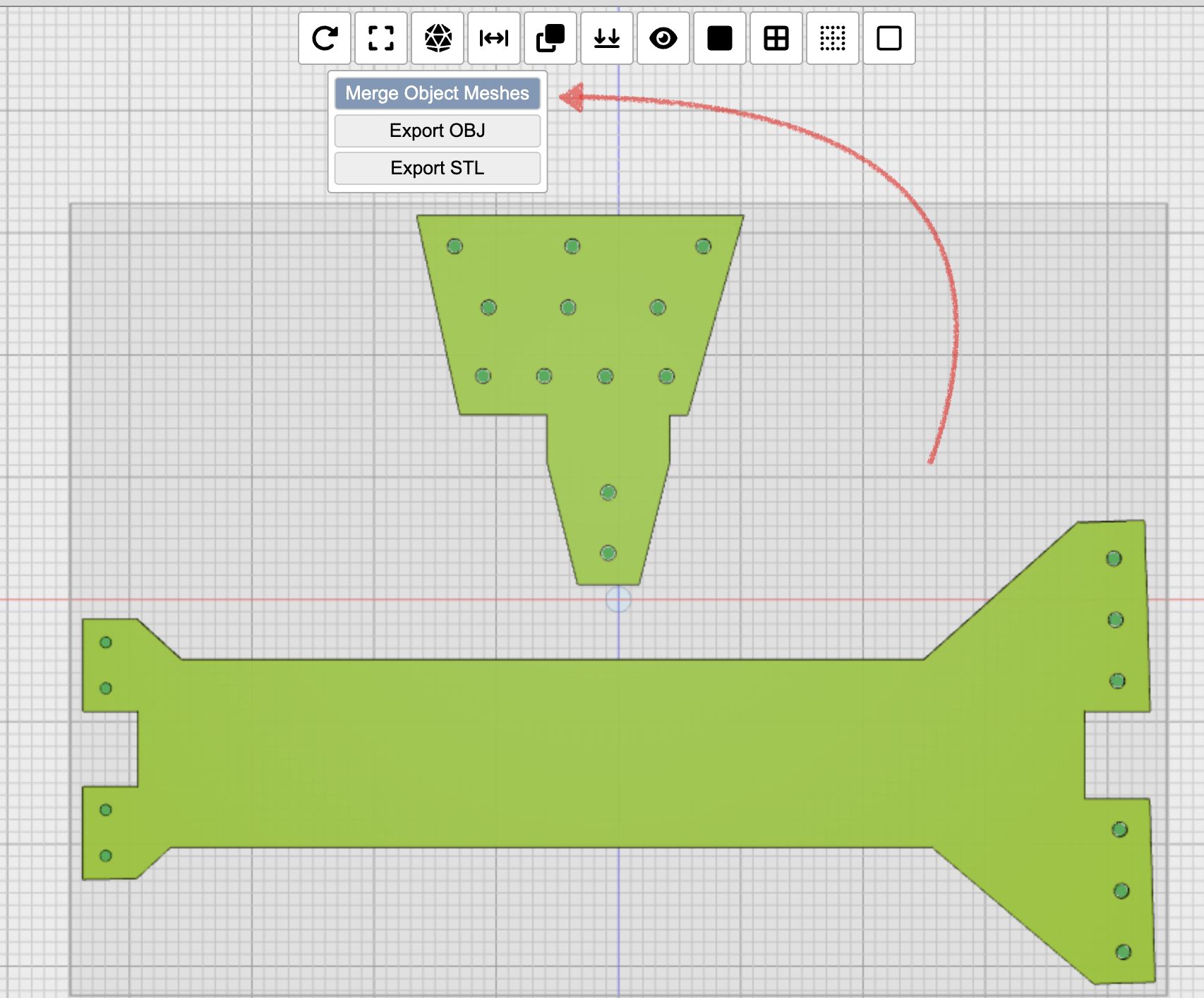Select the solid black square view icon
This screenshot has width=1204, height=998.
pyautogui.click(x=720, y=38)
